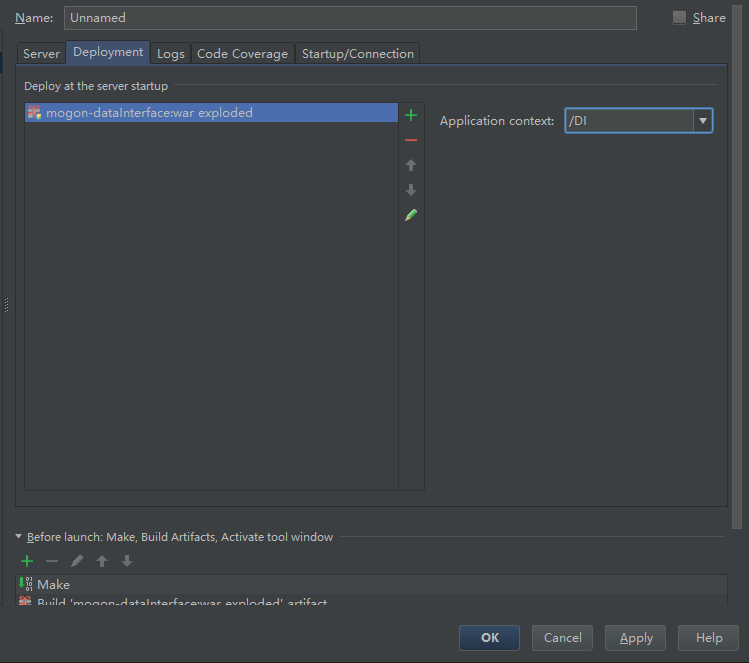Go to Startup/Connection tab
This screenshot has width=749, height=663.
pyautogui.click(x=358, y=54)
